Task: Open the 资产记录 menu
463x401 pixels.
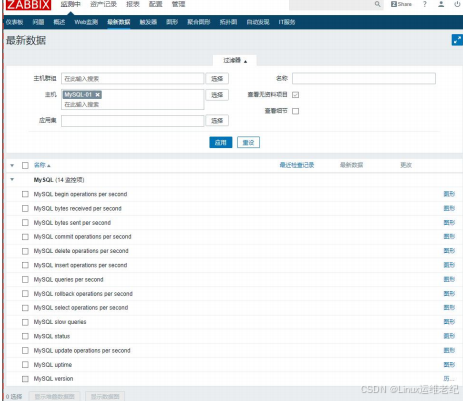Action: pos(103,4)
